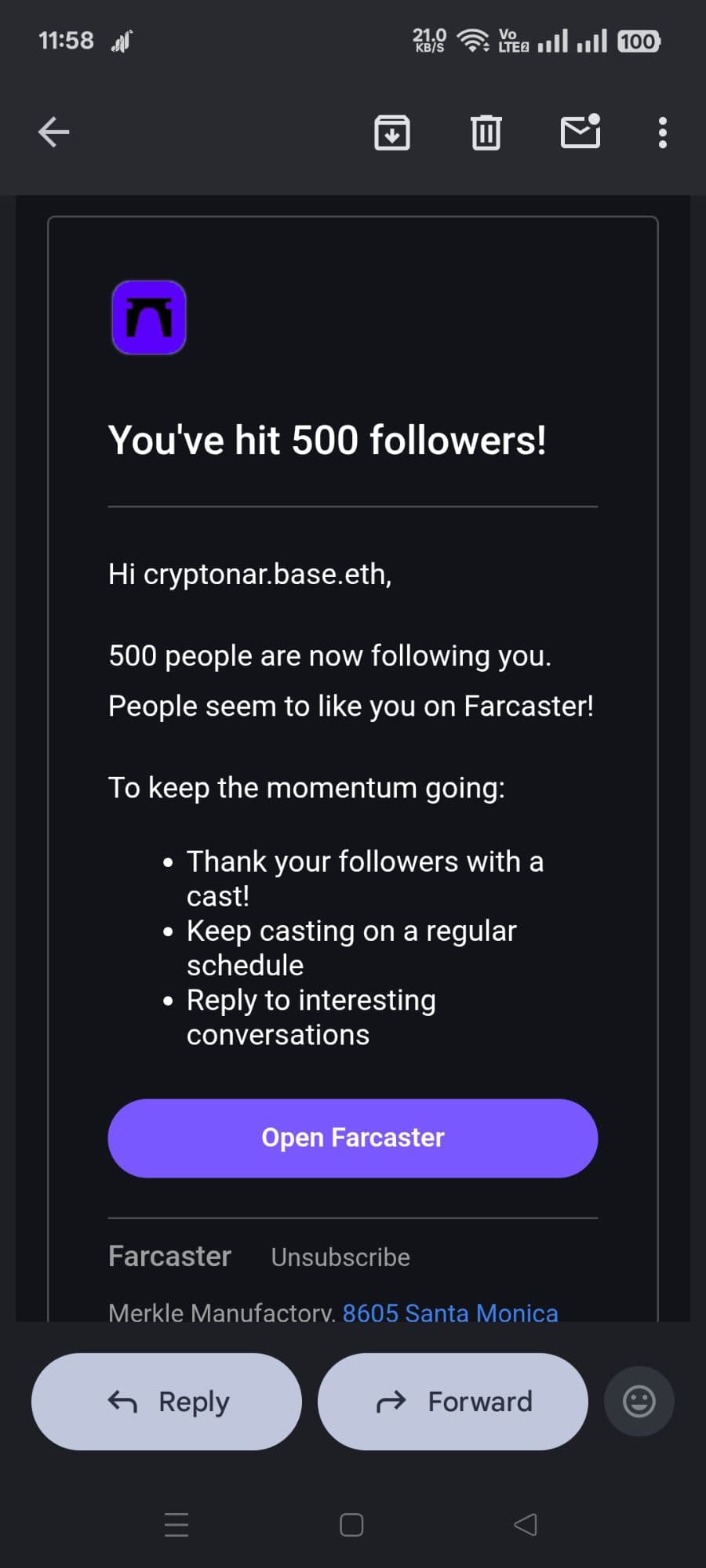Go back using the arrow icon
Viewport: 706px width, 1568px height.
point(54,132)
